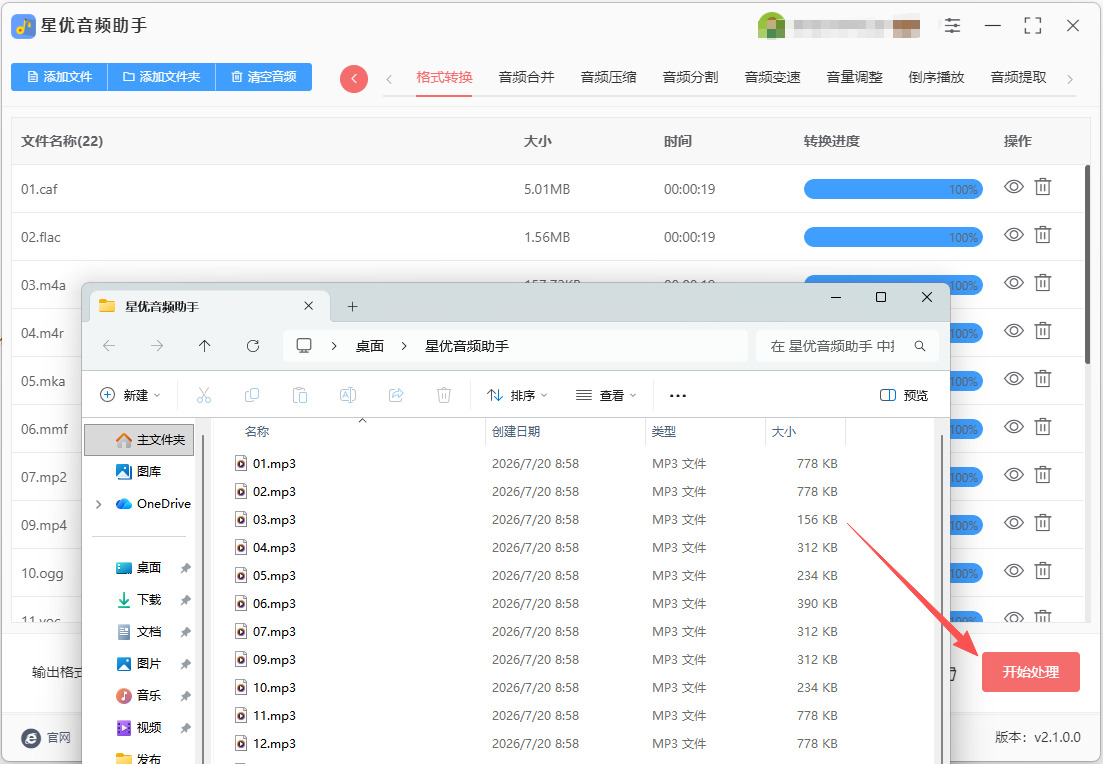Open the three-dots more options in Explorer
This screenshot has height=764, width=1103.
[677, 395]
